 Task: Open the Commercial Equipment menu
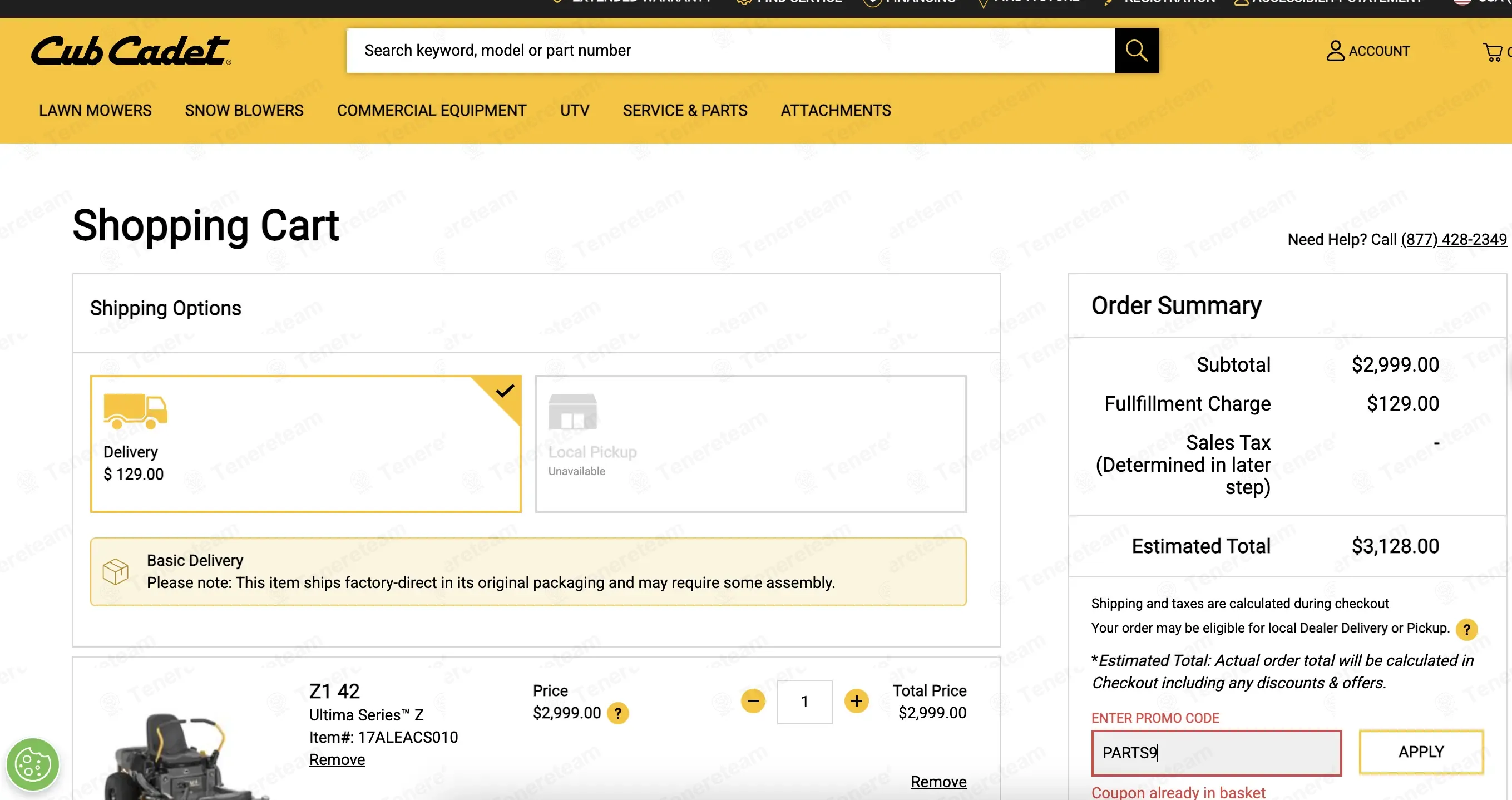tap(432, 110)
